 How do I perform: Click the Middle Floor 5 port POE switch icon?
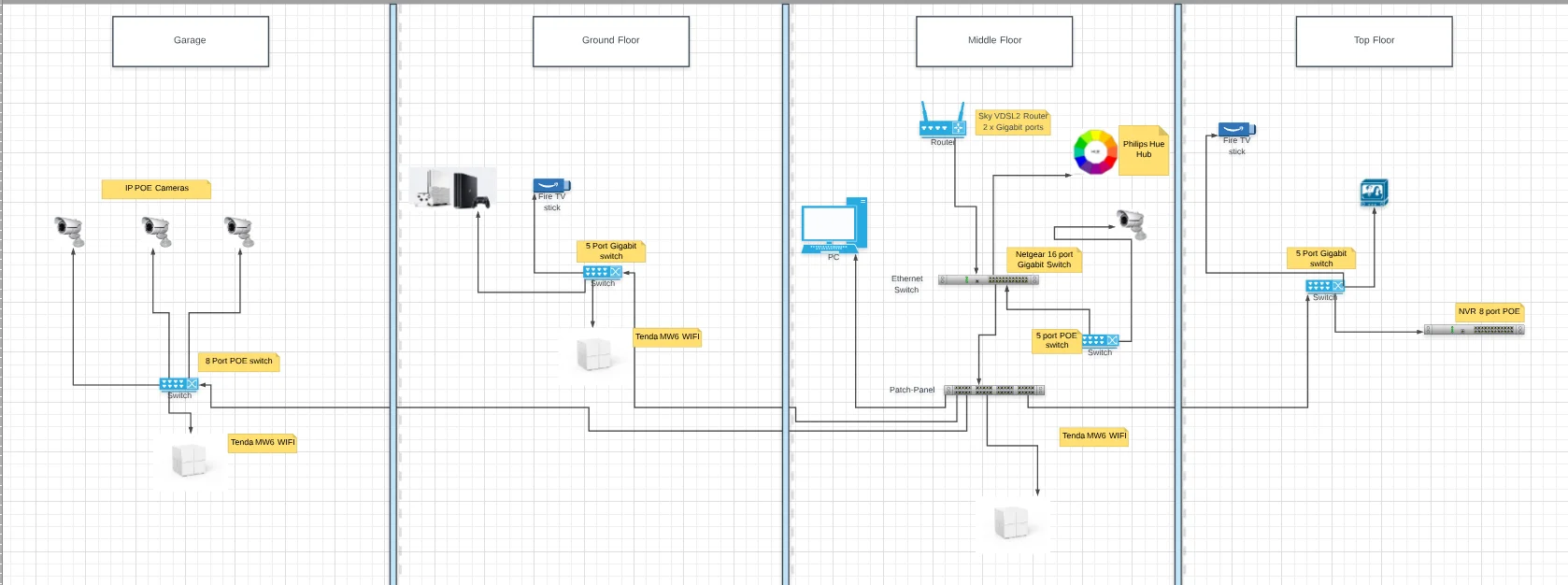(1100, 341)
